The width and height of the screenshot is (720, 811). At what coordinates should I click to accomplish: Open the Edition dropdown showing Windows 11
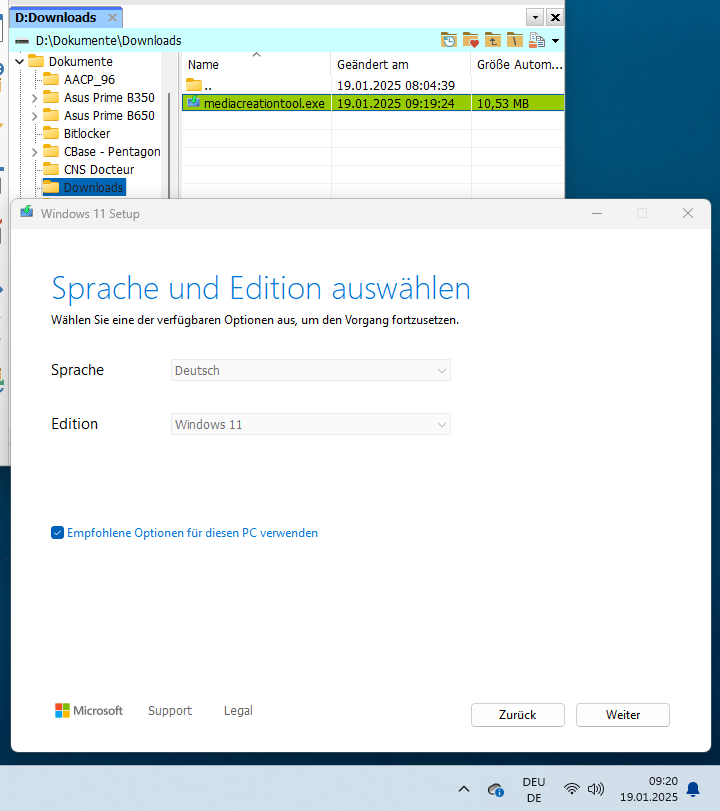pos(310,424)
